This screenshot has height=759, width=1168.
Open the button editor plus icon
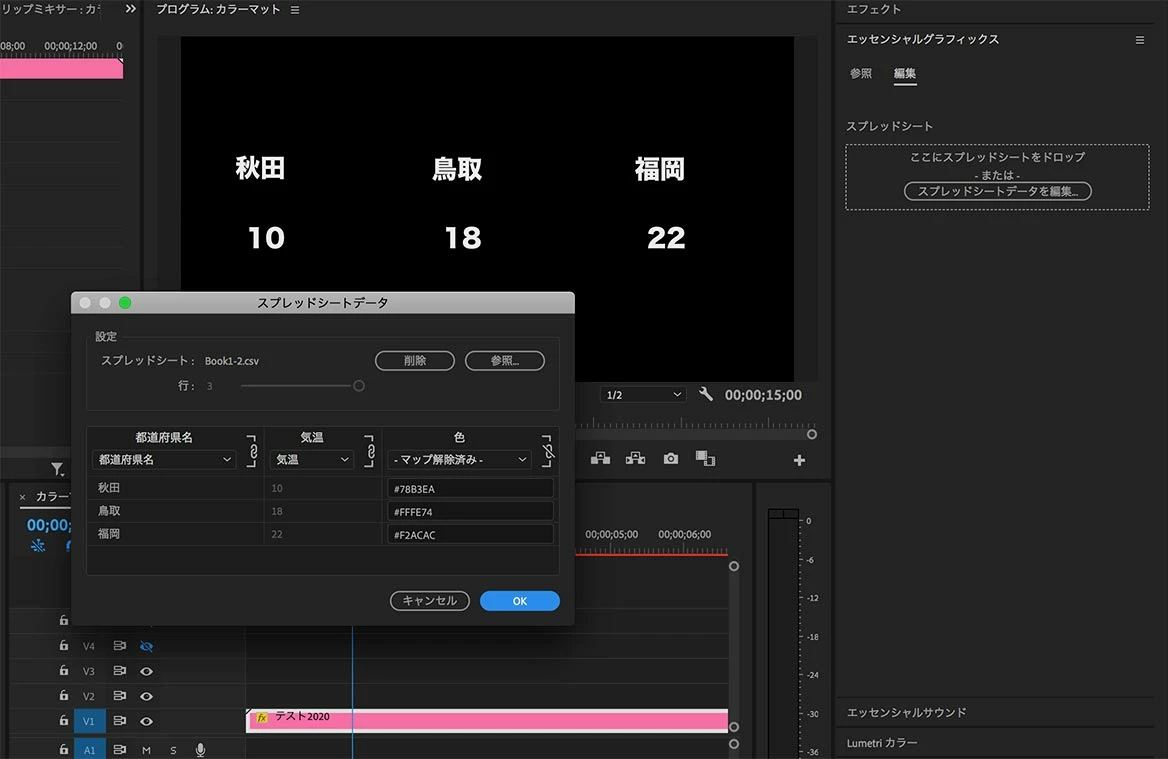(x=799, y=460)
